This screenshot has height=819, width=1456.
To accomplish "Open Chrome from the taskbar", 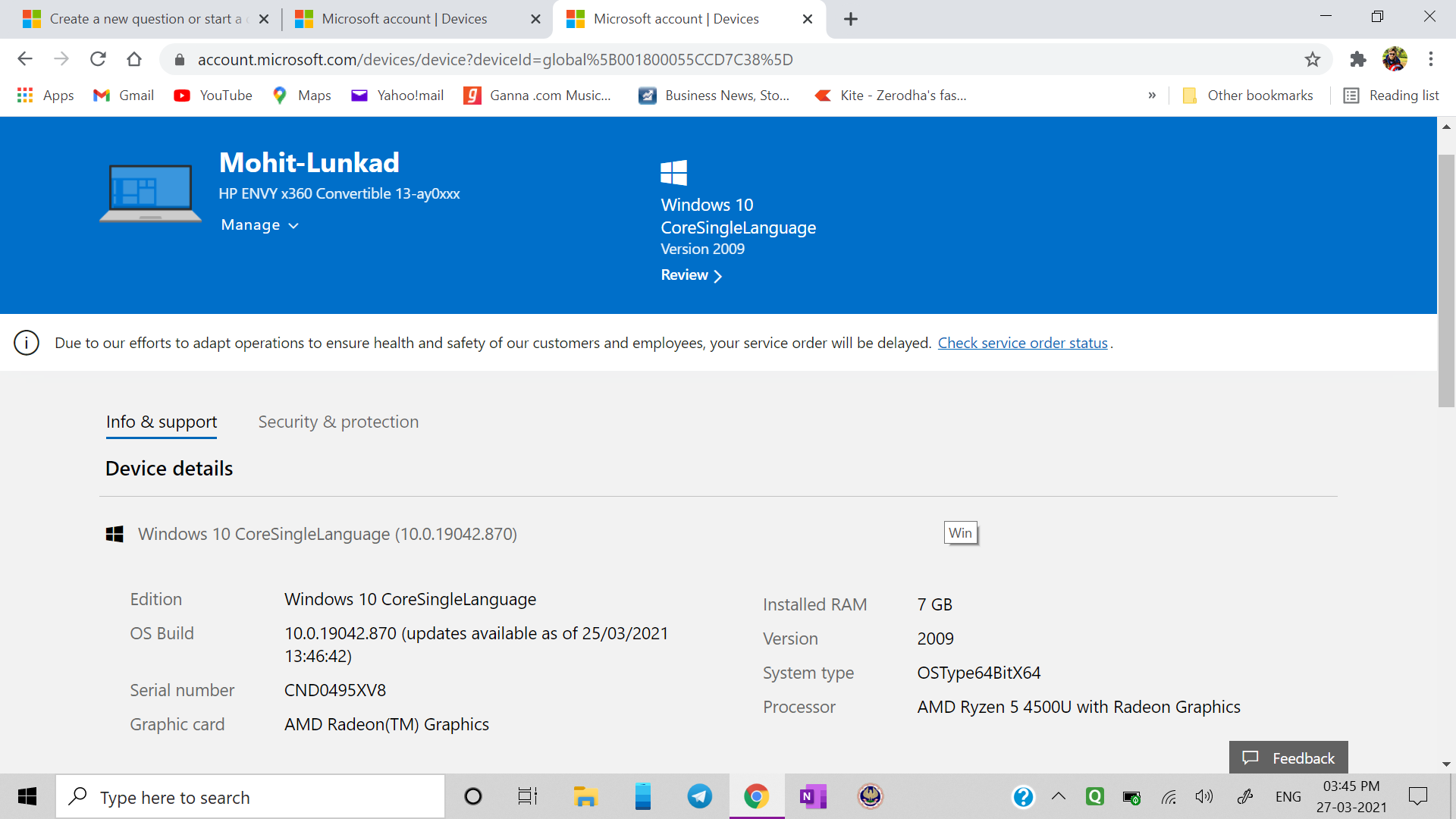I will pos(757,796).
